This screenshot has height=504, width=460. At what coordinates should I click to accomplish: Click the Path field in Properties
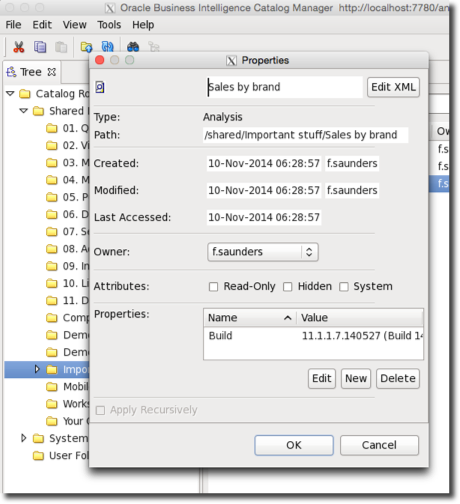305,135
